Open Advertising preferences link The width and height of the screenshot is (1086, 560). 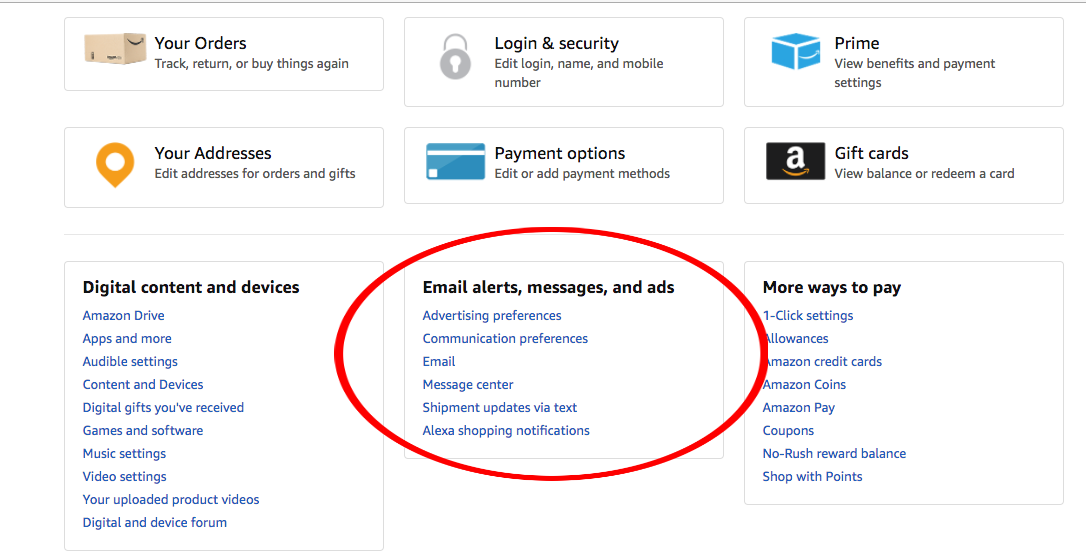tap(492, 316)
